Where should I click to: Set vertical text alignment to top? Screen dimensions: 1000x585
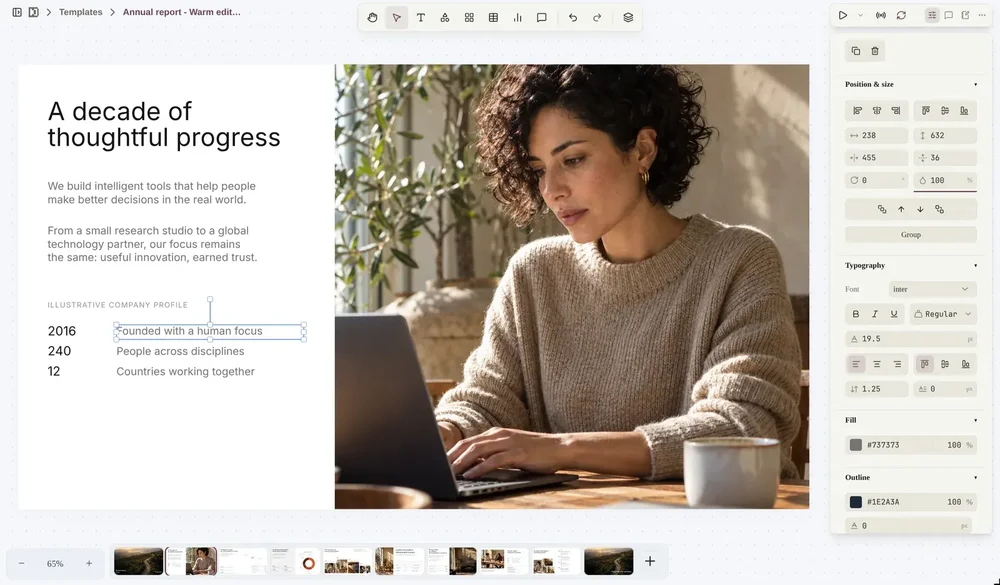click(925, 364)
